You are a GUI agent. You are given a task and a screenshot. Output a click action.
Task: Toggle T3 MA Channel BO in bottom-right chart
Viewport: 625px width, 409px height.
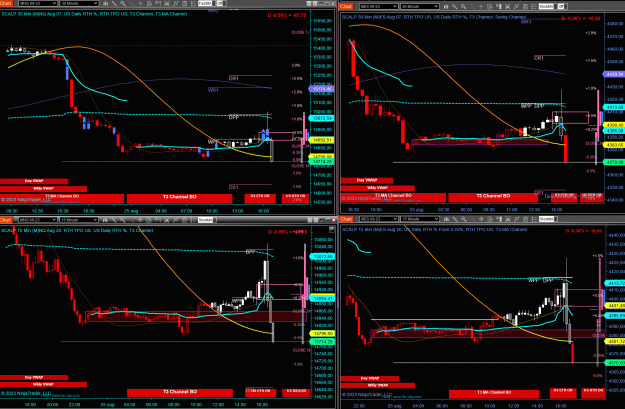pyautogui.click(x=494, y=393)
